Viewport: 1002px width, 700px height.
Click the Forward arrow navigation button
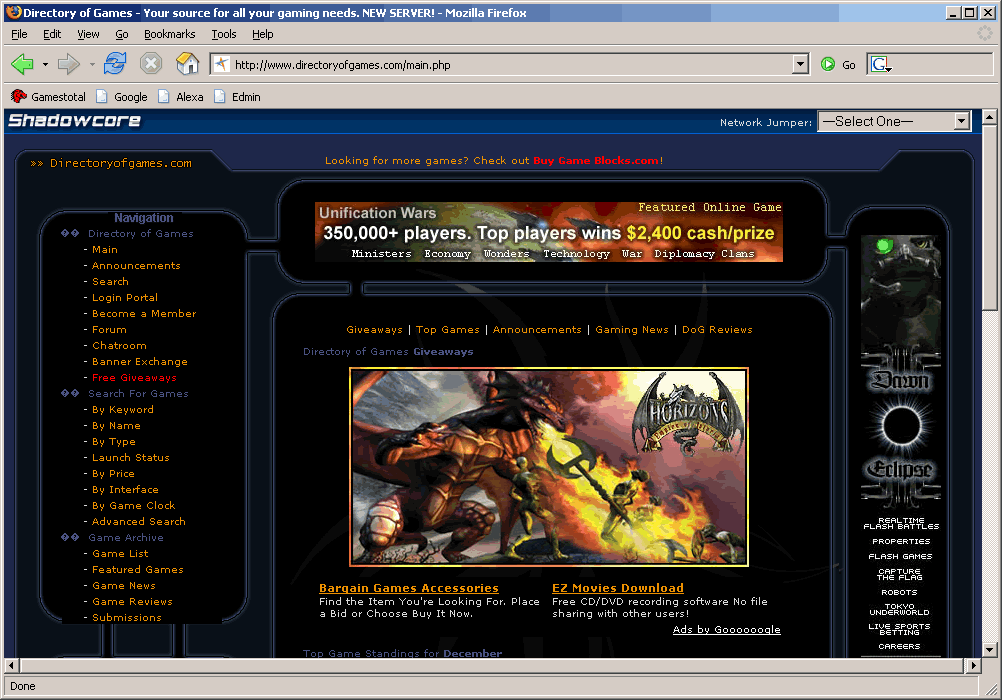68,64
